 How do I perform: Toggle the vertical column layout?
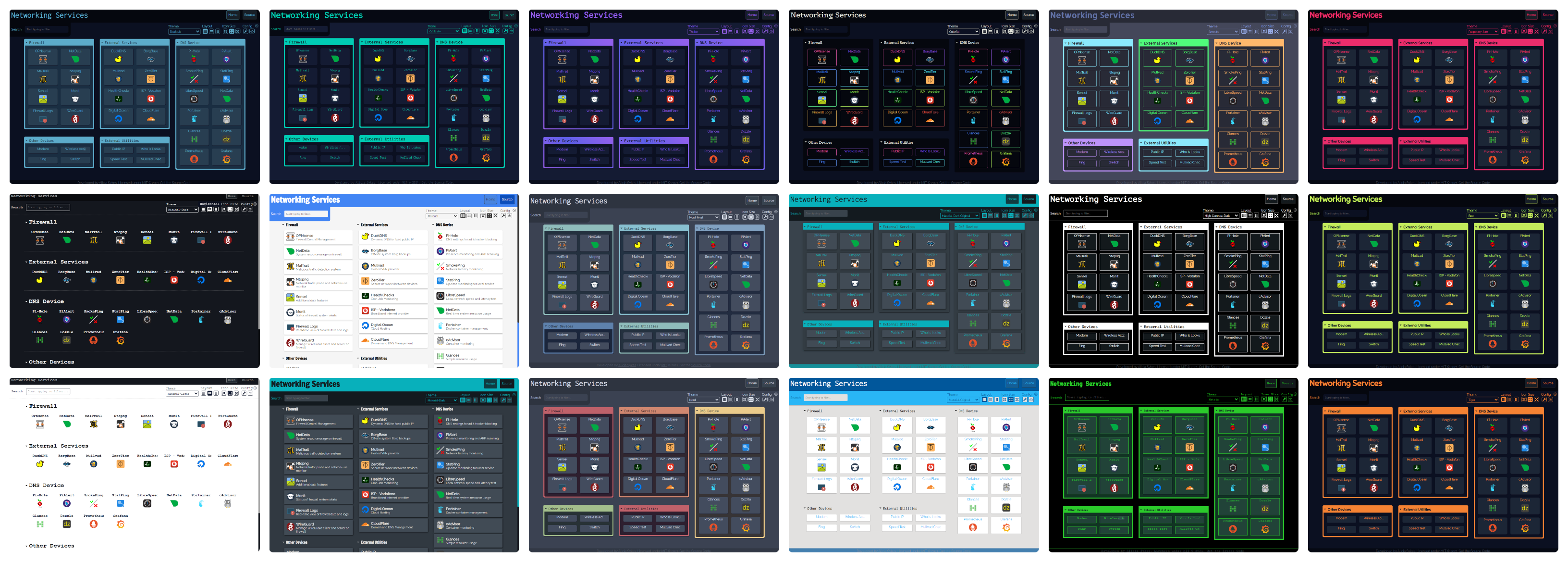(219, 32)
